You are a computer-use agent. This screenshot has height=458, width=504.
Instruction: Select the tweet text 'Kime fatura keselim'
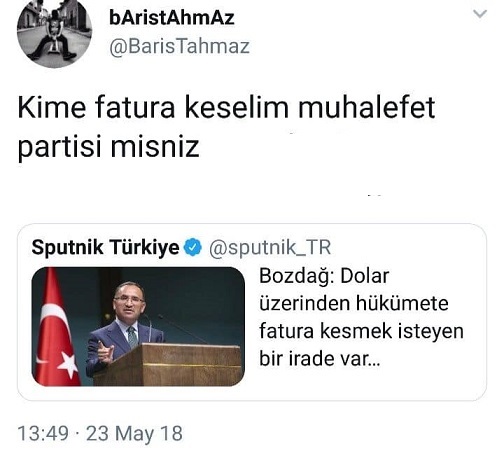[x=153, y=107]
